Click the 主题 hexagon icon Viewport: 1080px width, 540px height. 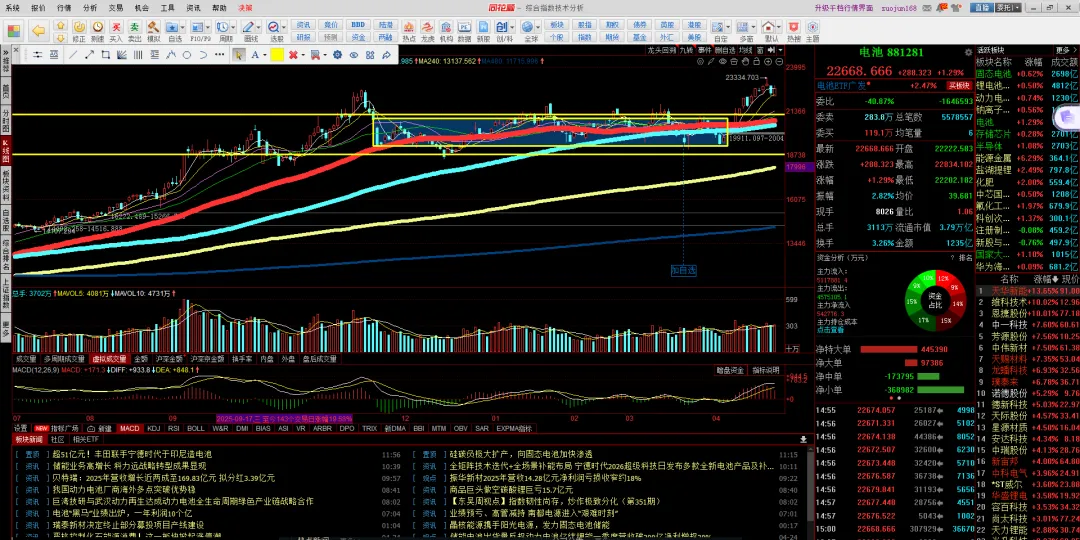click(812, 26)
